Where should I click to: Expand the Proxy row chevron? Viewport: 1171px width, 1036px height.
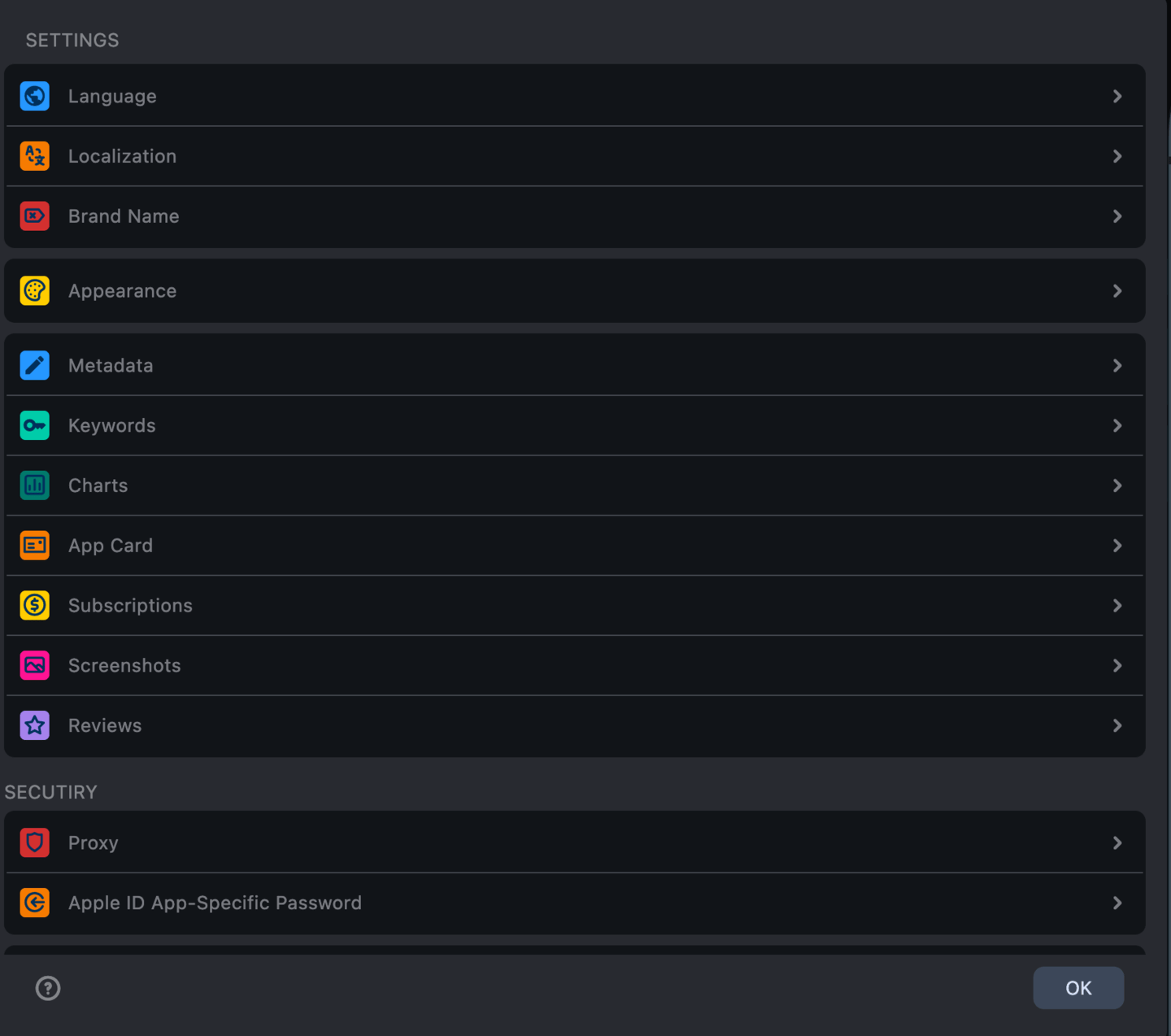(x=1117, y=842)
